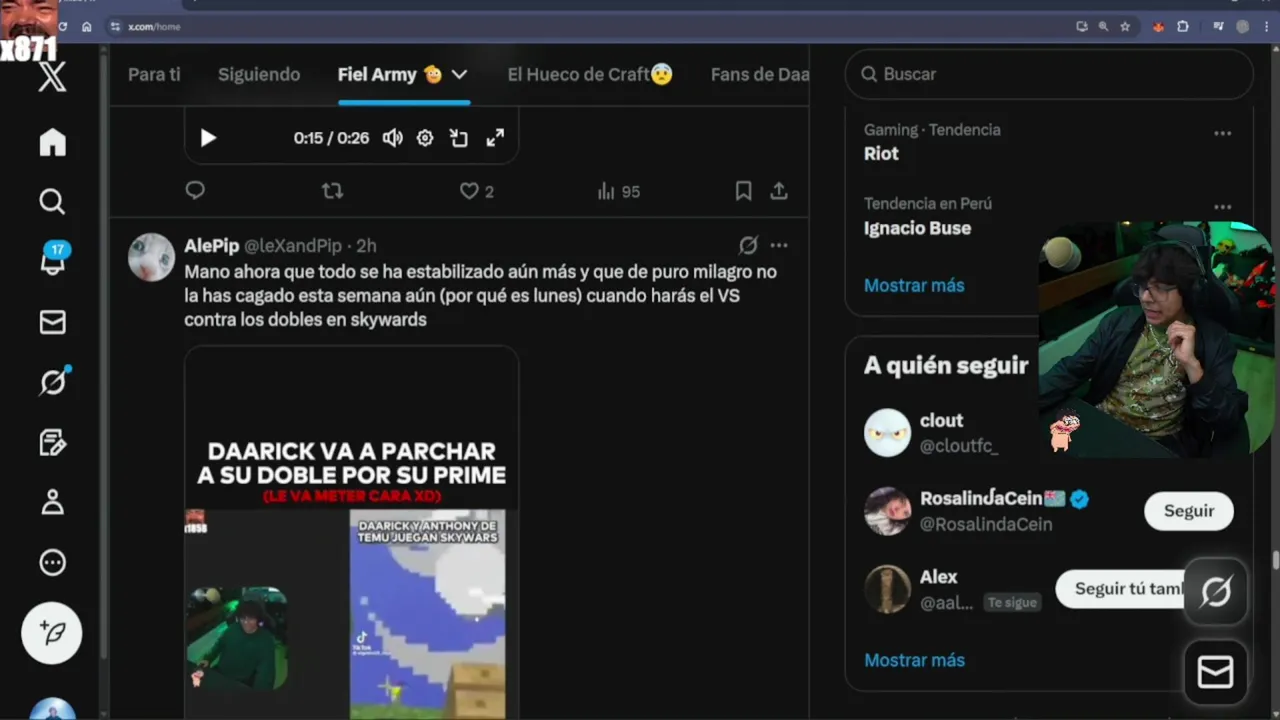Viewport: 1280px width, 720px height.
Task: Bookmark page with star icon
Action: [x=1126, y=27]
